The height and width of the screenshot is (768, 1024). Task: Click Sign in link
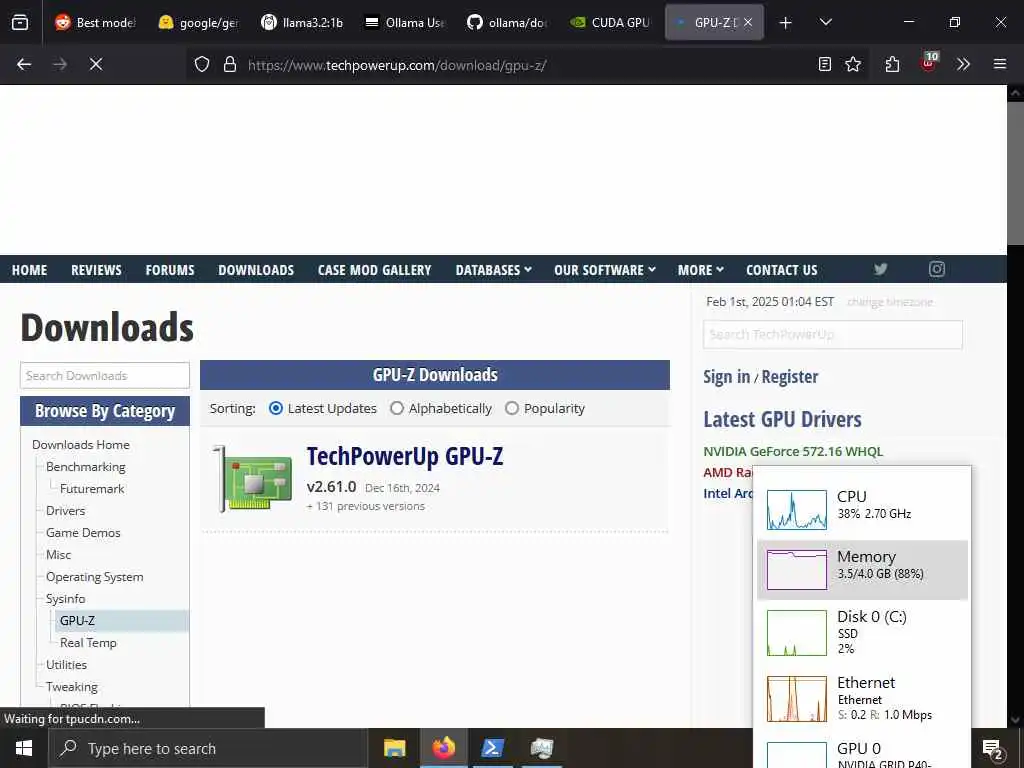726,377
